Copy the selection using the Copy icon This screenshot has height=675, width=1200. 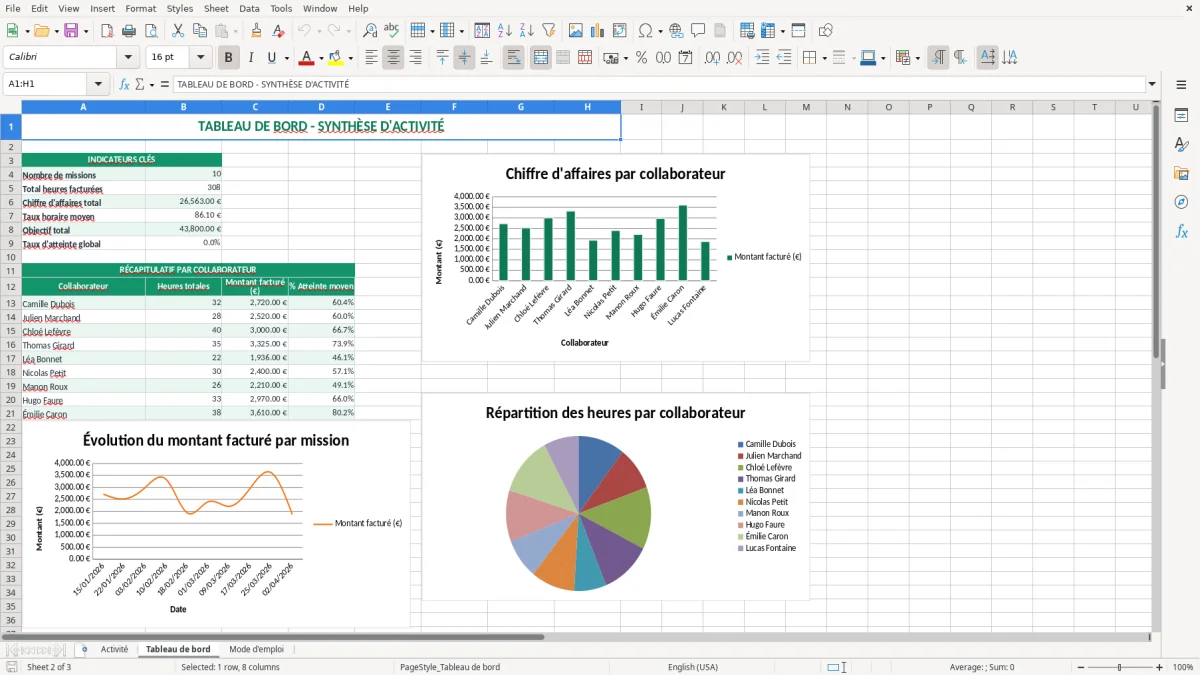[199, 31]
